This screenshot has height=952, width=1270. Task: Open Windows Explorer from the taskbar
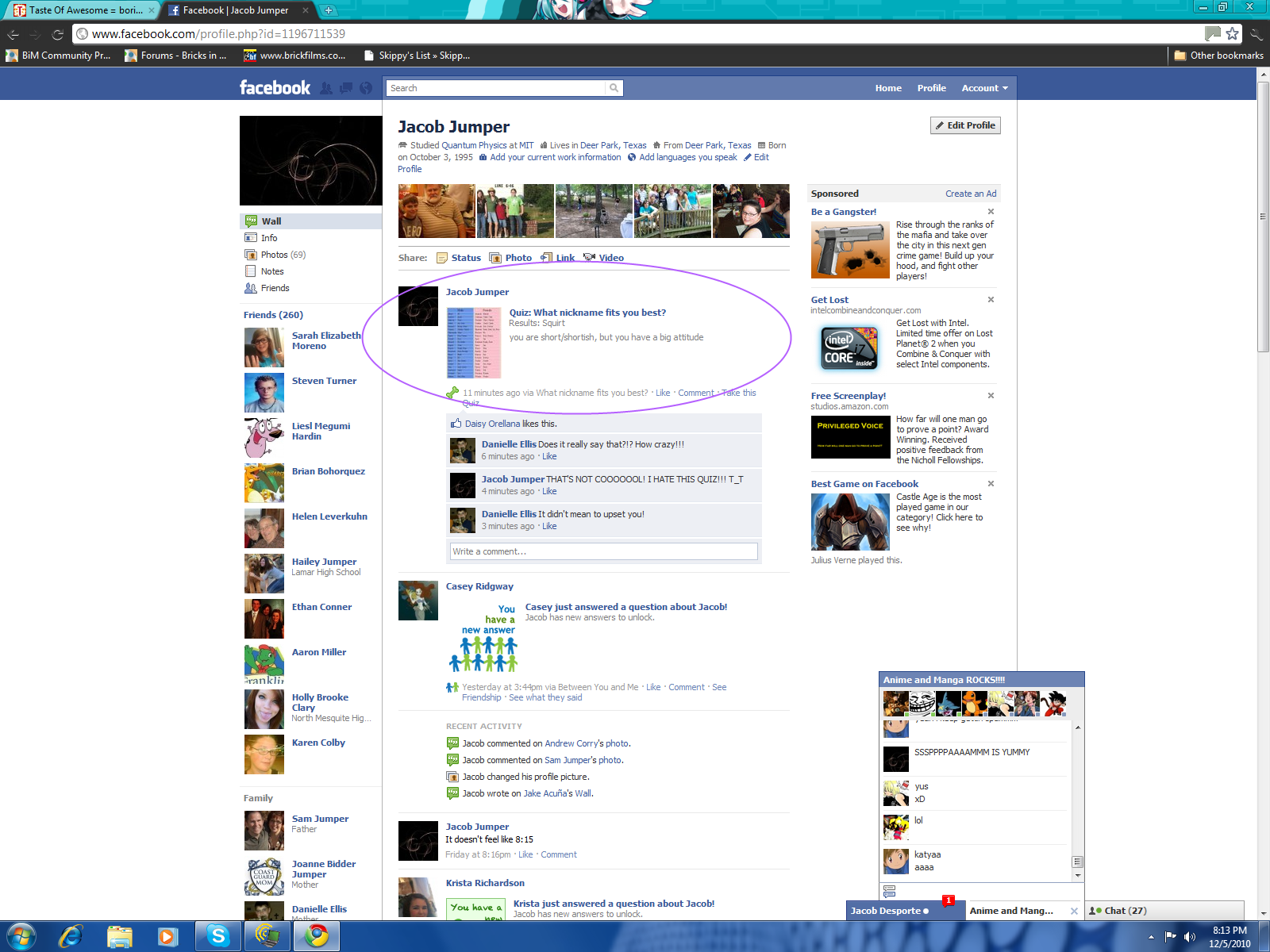click(119, 936)
